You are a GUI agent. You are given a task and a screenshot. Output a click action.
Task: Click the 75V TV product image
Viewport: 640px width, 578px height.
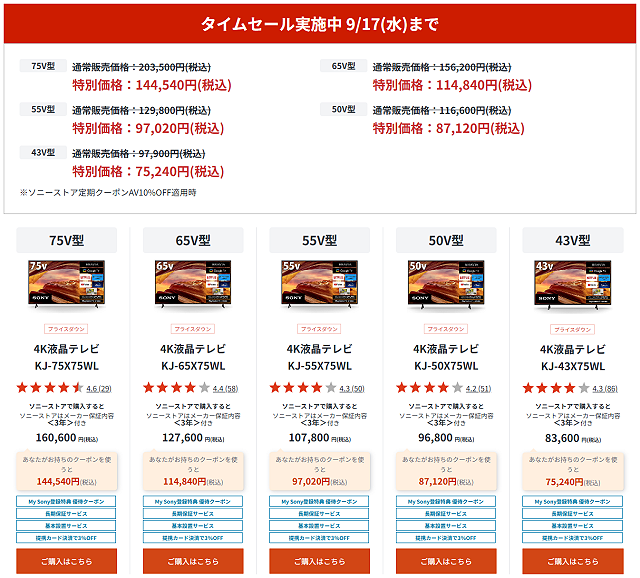[67, 284]
